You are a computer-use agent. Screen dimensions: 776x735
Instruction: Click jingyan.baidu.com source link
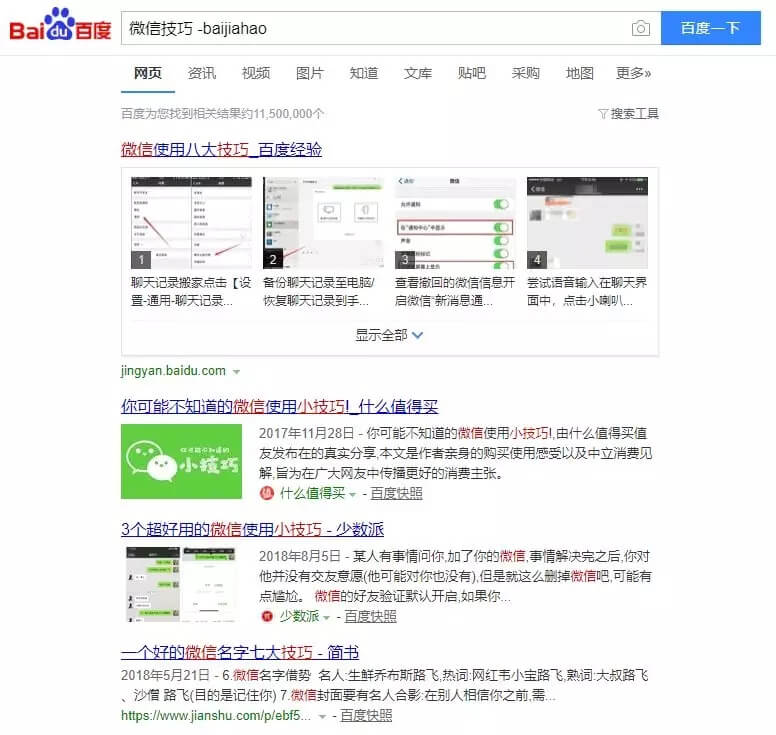[x=173, y=371]
